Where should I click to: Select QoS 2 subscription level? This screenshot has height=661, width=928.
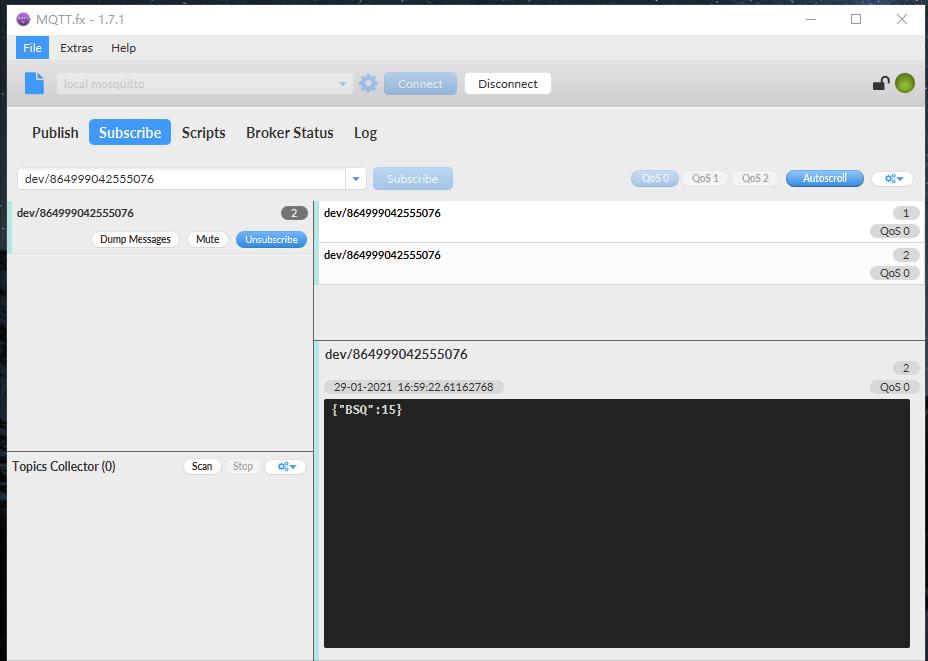coord(755,179)
